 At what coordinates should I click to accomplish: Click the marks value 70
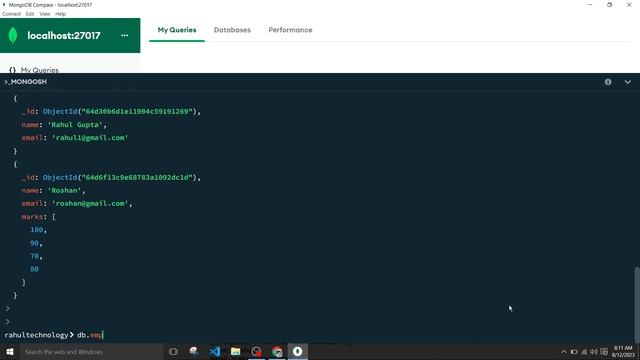pos(34,256)
